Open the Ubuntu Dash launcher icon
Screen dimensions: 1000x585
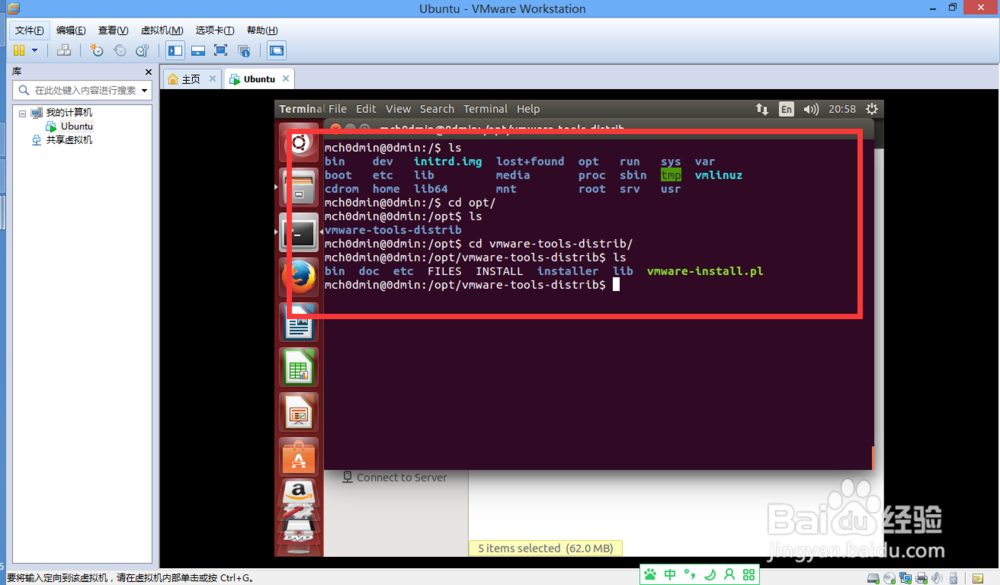click(299, 144)
